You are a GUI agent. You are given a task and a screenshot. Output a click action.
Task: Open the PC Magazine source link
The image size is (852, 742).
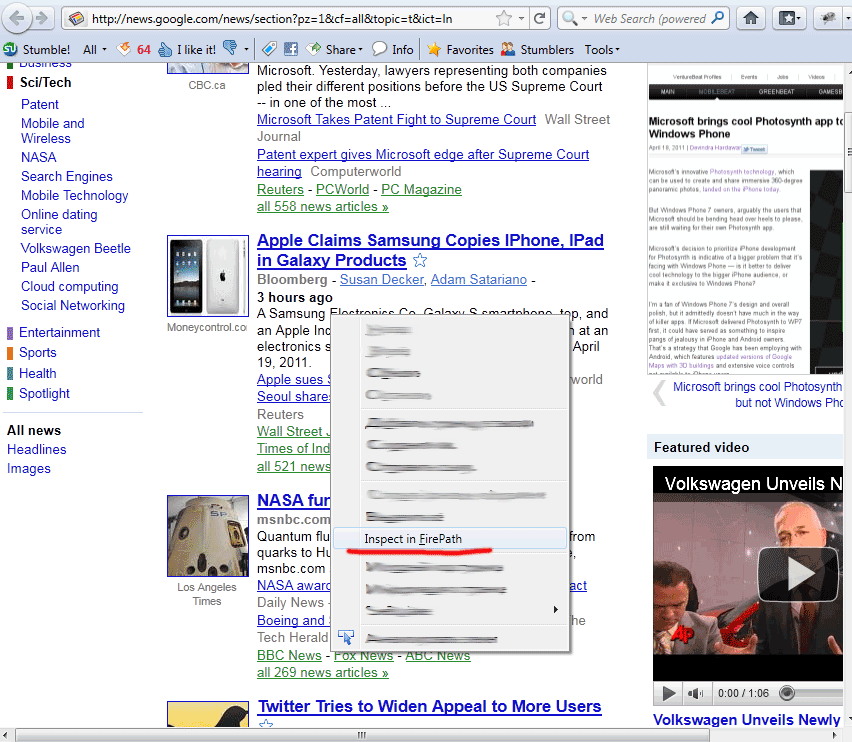(x=421, y=189)
